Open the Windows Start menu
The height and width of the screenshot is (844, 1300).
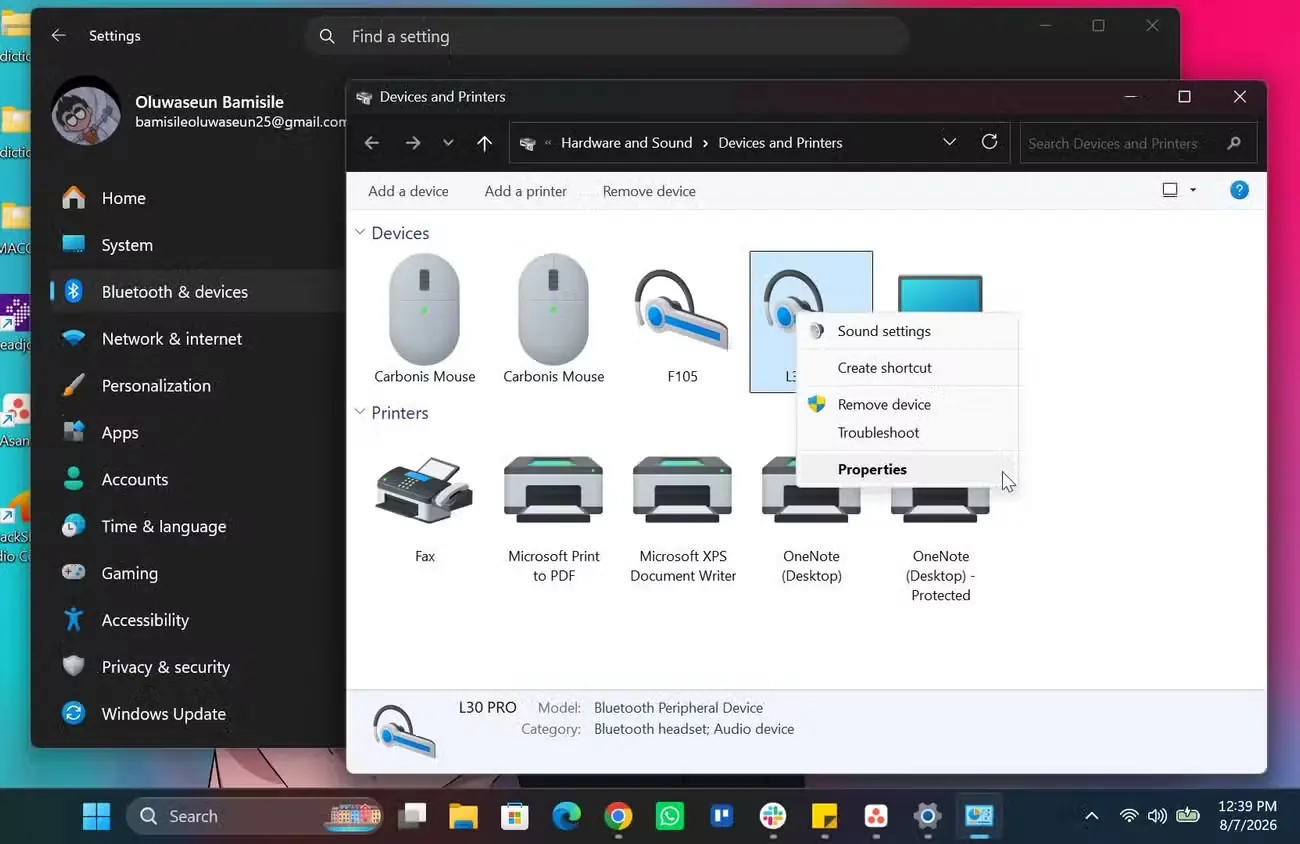pos(97,816)
